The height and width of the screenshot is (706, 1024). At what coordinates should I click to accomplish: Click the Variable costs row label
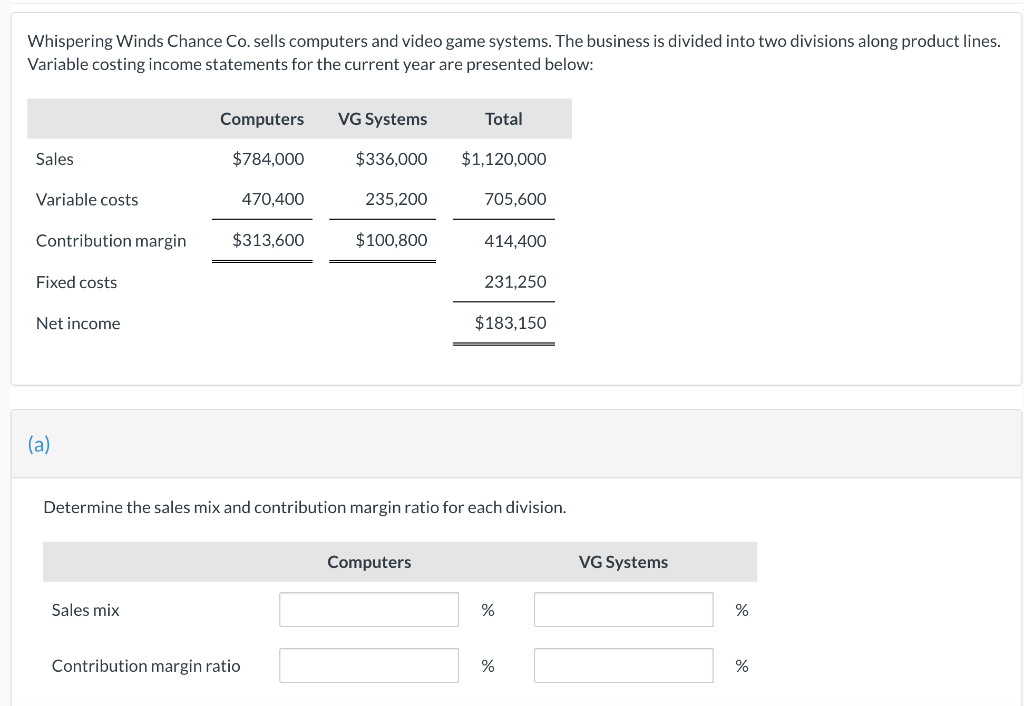pyautogui.click(x=87, y=200)
